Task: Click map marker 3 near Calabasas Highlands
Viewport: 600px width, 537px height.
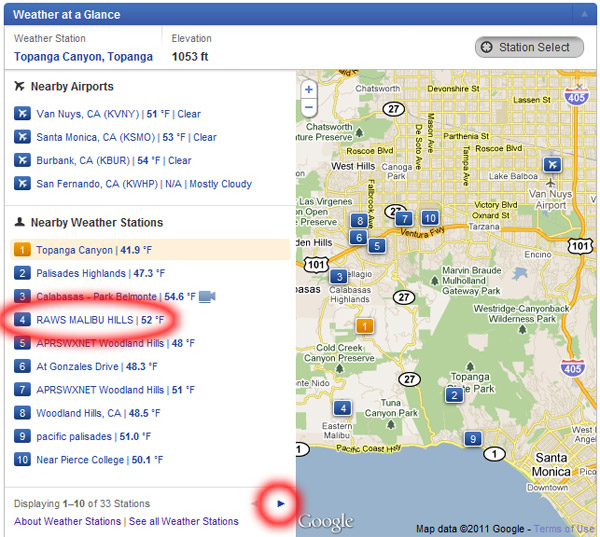Action: click(339, 276)
